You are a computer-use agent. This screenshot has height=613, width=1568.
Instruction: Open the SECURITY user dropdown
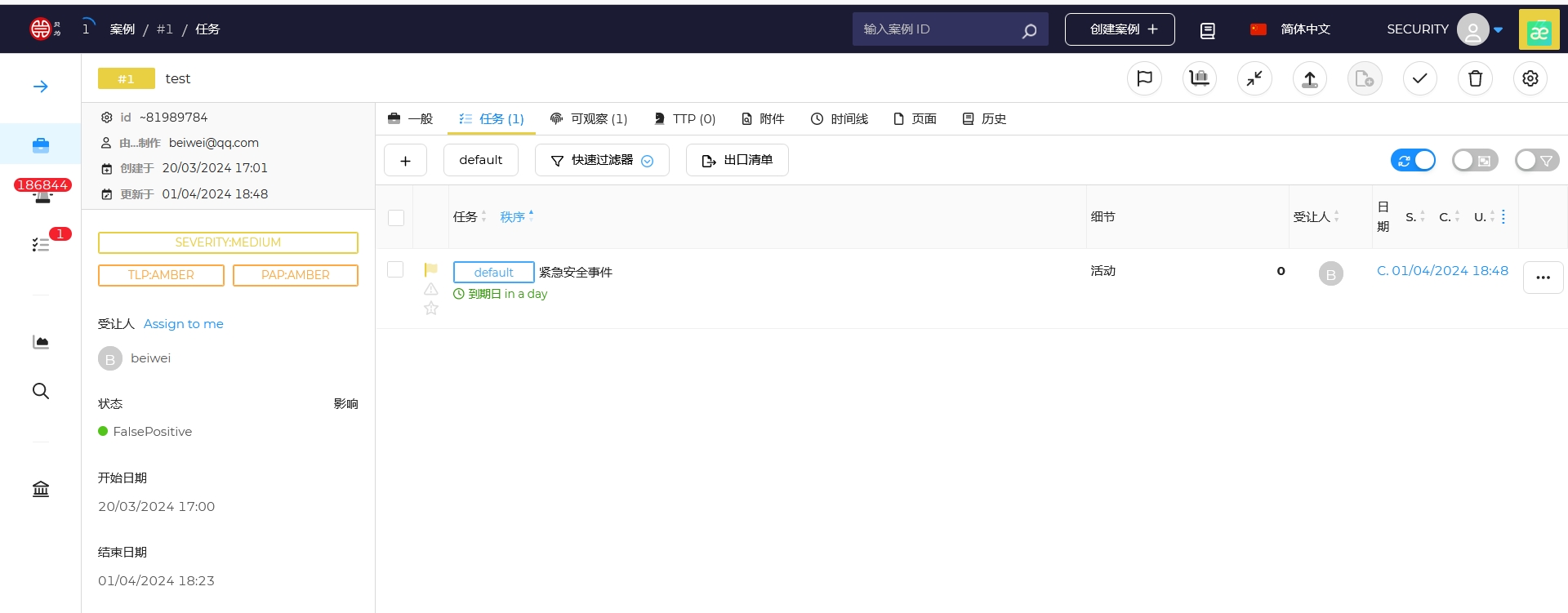(1444, 29)
